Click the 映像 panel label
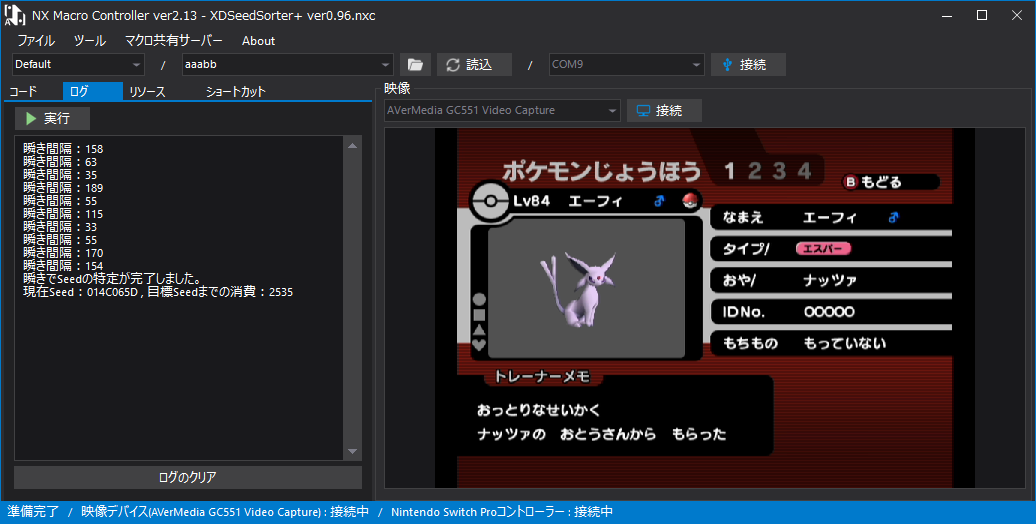The height and width of the screenshot is (524, 1036). click(397, 89)
